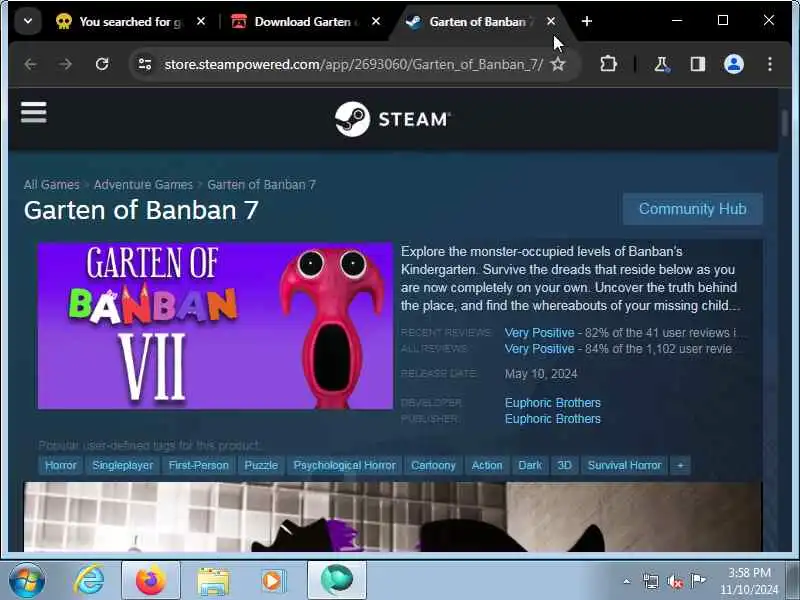Click the May 10, 2024 release date
The width and height of the screenshot is (800, 600).
coord(541,374)
